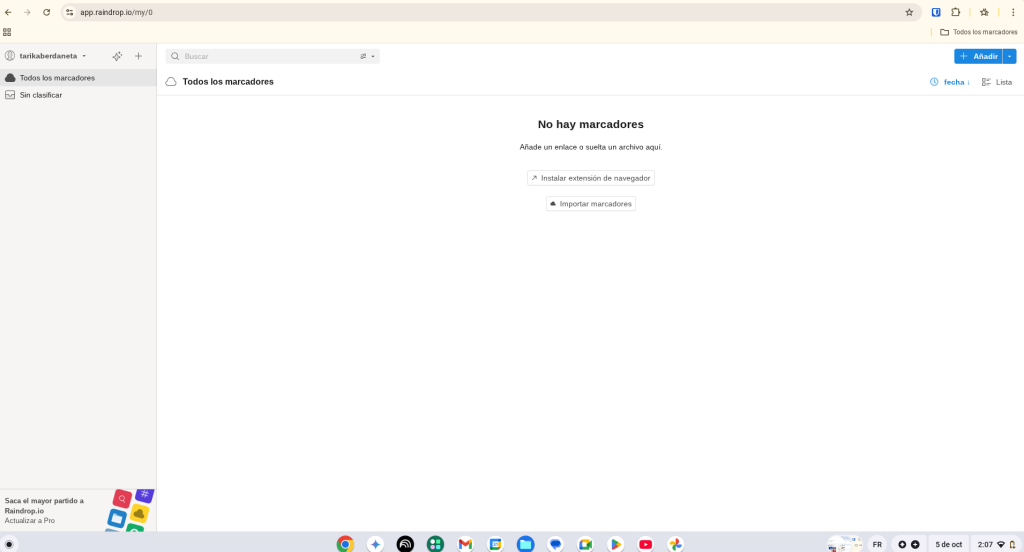Click the plus icon to create a collection
Viewport: 1024px width, 552px height.
pos(138,56)
